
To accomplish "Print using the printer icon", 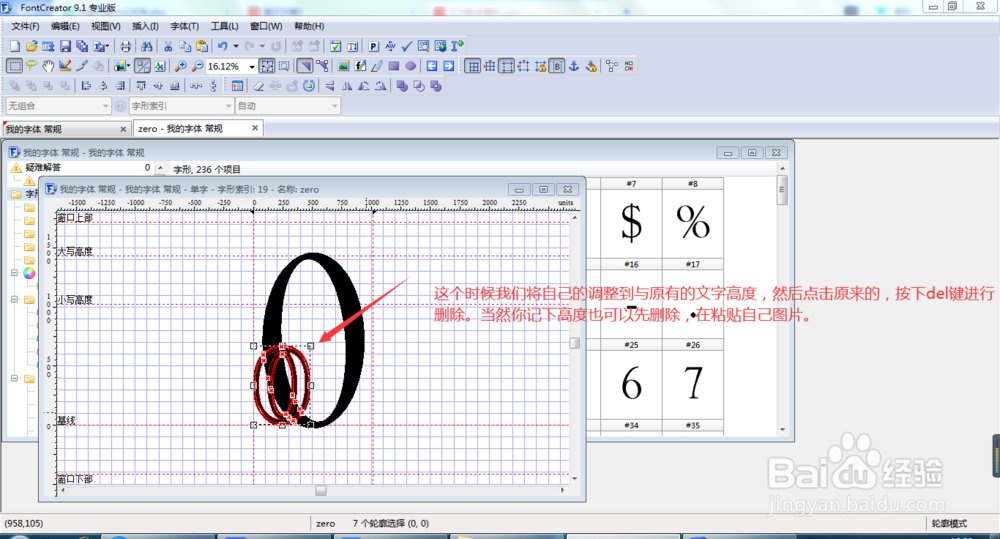I will 126,46.
